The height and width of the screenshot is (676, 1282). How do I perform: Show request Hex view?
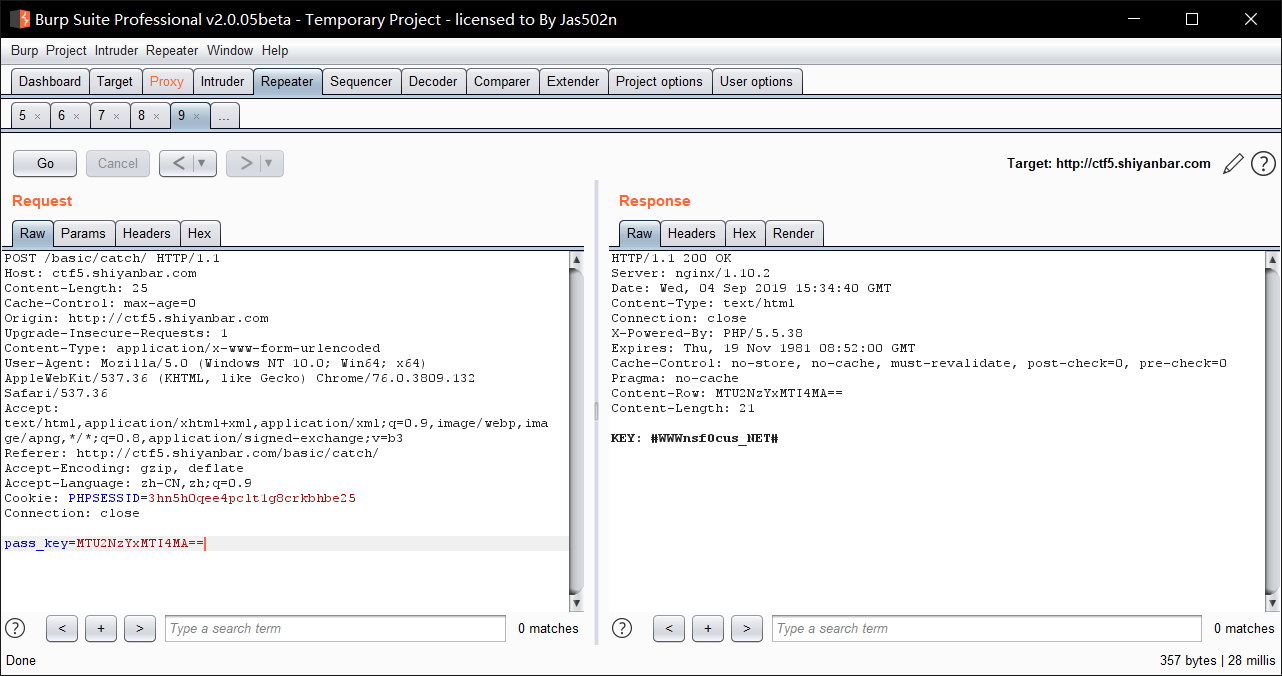click(200, 233)
